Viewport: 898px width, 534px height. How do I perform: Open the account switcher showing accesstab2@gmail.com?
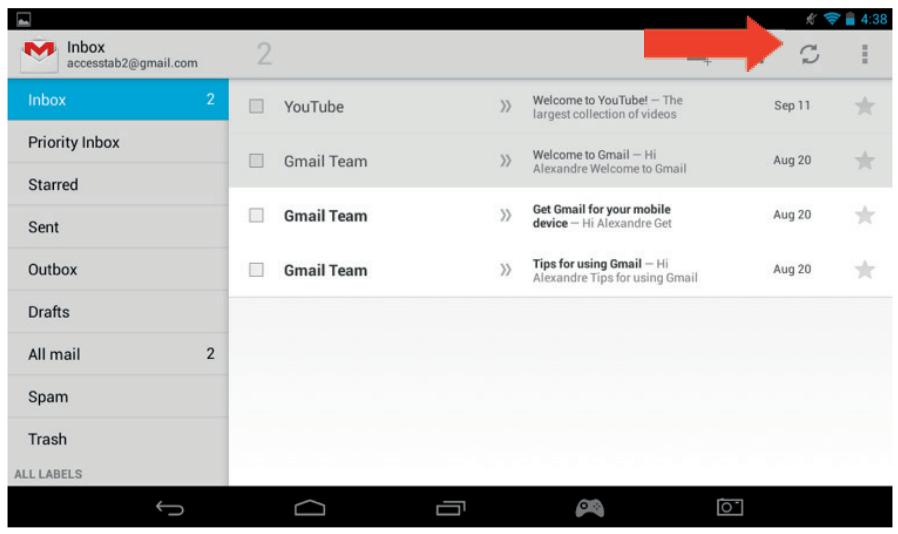(x=132, y=55)
